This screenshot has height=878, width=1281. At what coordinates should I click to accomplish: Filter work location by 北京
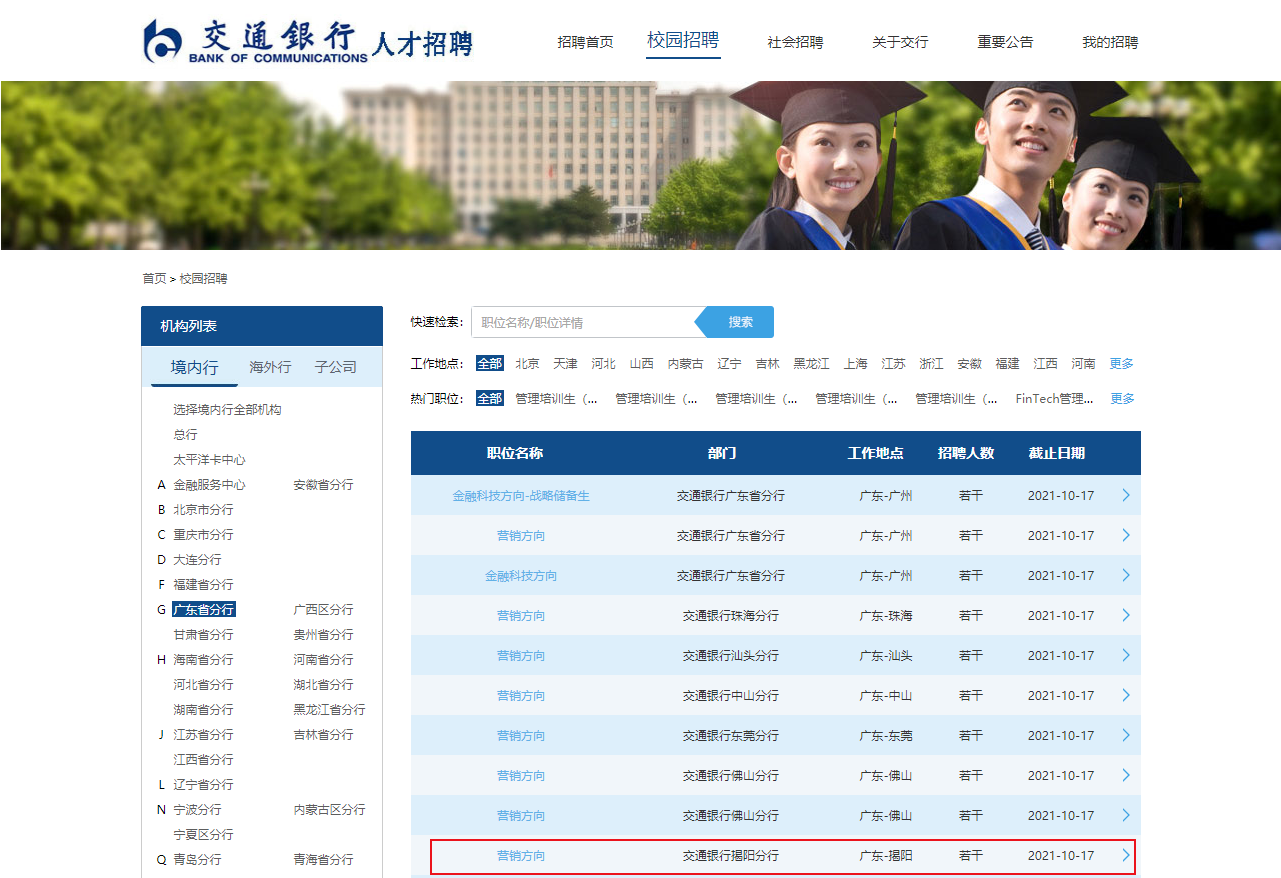(x=527, y=364)
